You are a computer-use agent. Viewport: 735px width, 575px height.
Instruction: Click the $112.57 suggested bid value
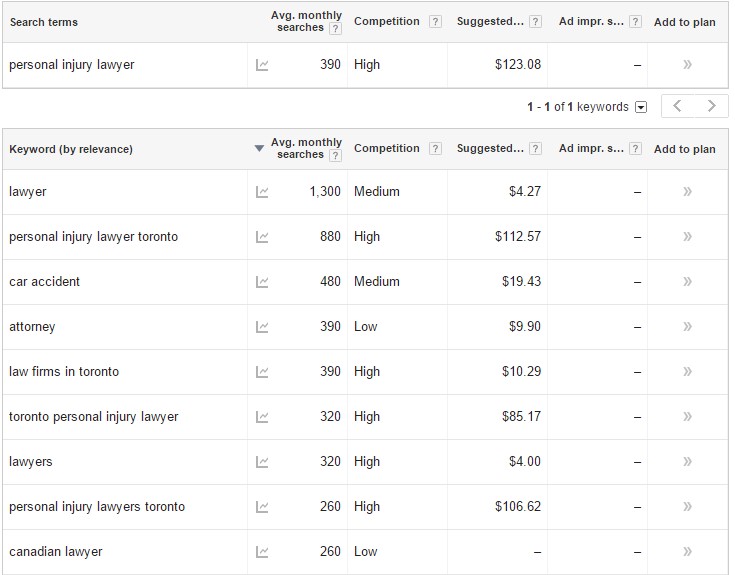point(518,236)
